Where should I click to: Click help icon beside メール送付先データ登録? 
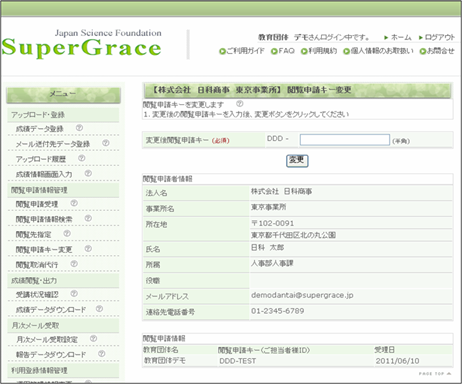105,143
